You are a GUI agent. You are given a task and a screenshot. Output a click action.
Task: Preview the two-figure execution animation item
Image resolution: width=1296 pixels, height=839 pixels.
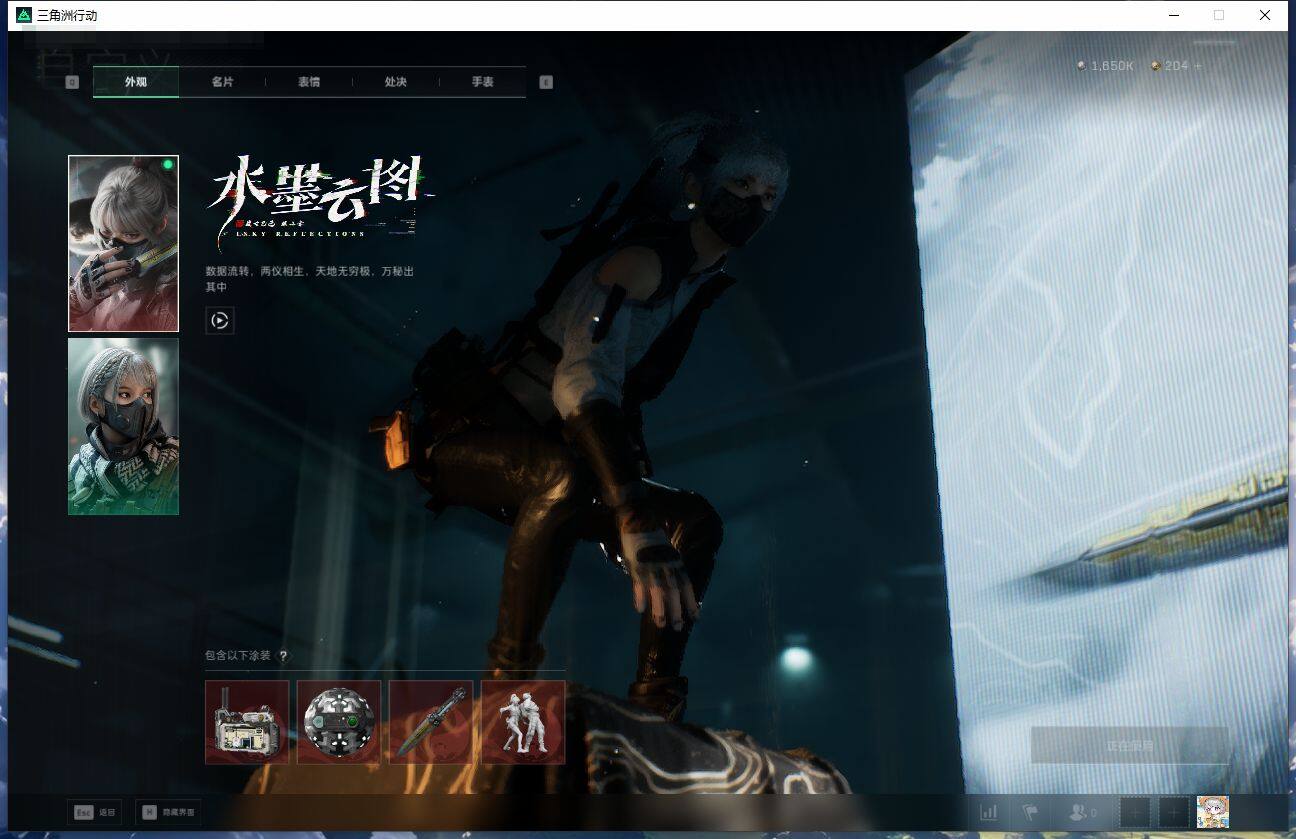tap(523, 722)
